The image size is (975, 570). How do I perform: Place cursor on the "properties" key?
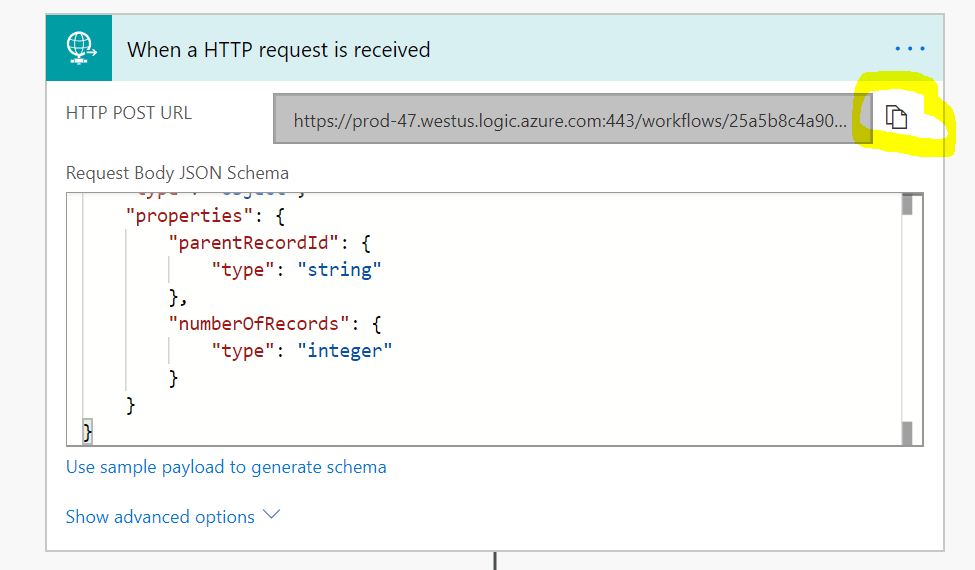pyautogui.click(x=184, y=216)
